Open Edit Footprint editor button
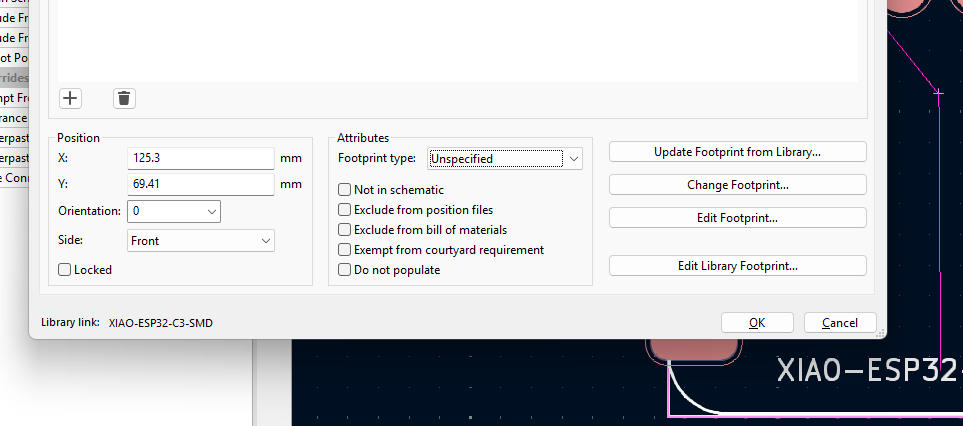This screenshot has width=963, height=426. (737, 218)
